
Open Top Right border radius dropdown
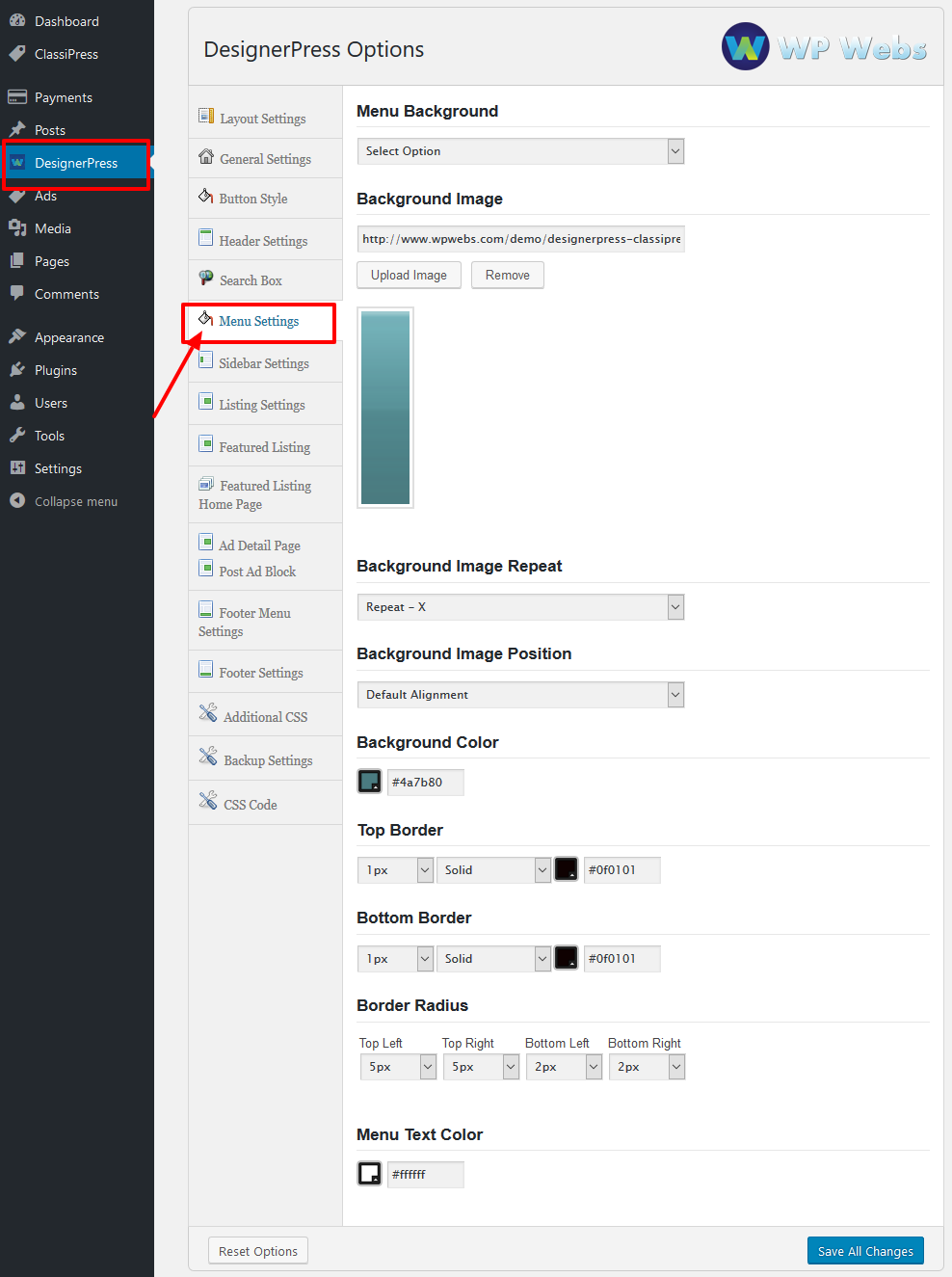[481, 1067]
